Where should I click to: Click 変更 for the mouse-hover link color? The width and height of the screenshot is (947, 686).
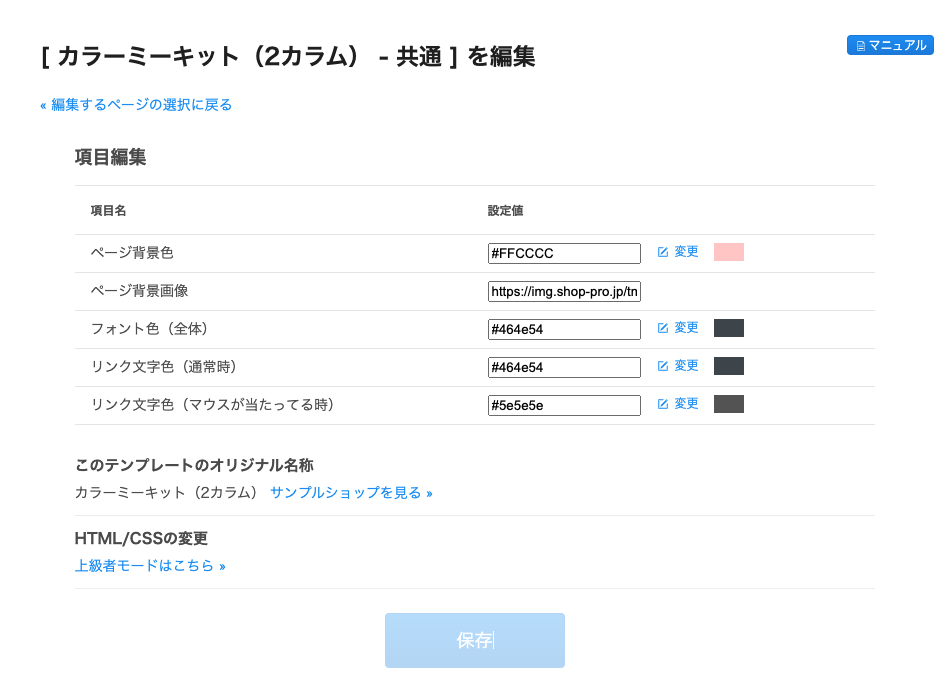coord(685,404)
